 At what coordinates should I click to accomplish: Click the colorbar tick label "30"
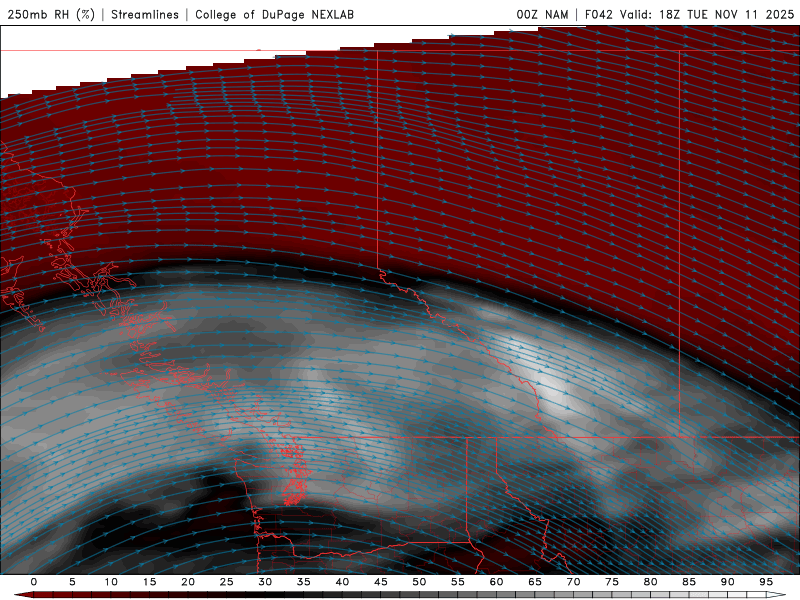(x=265, y=582)
